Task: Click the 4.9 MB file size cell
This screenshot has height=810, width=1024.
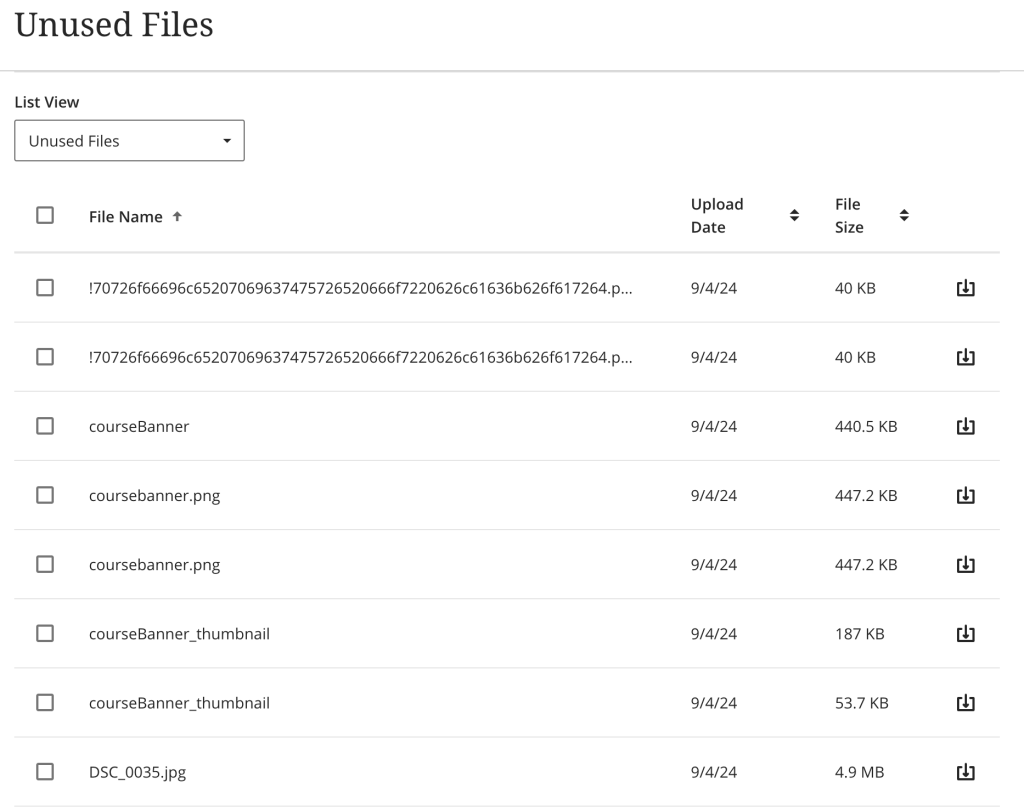Action: [859, 773]
